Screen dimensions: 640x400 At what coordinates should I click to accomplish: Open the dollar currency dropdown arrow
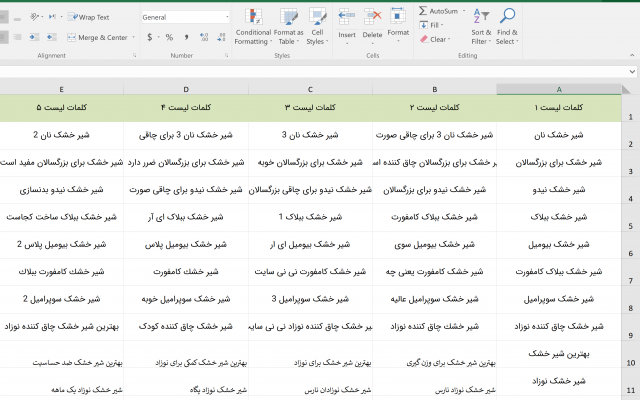coord(158,38)
